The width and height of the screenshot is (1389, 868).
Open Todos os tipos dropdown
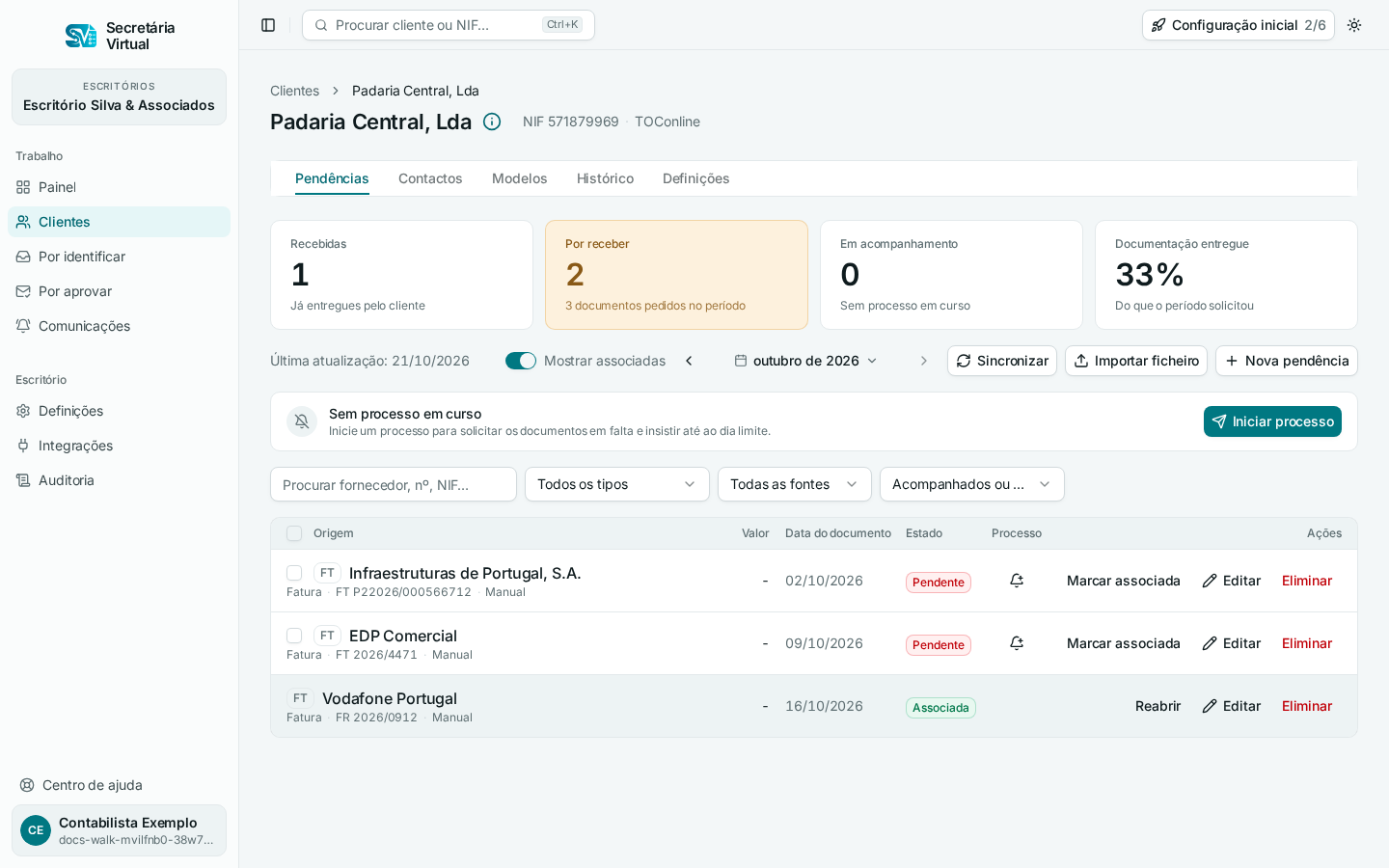[617, 484]
